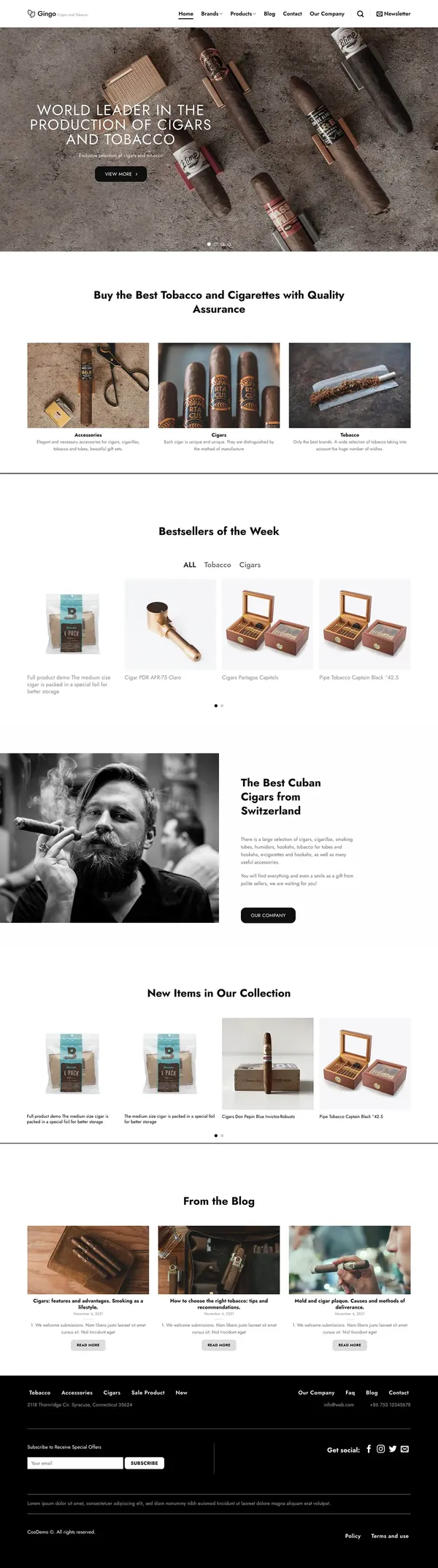
Task: Select the second hero slider dot
Action: pos(215,244)
